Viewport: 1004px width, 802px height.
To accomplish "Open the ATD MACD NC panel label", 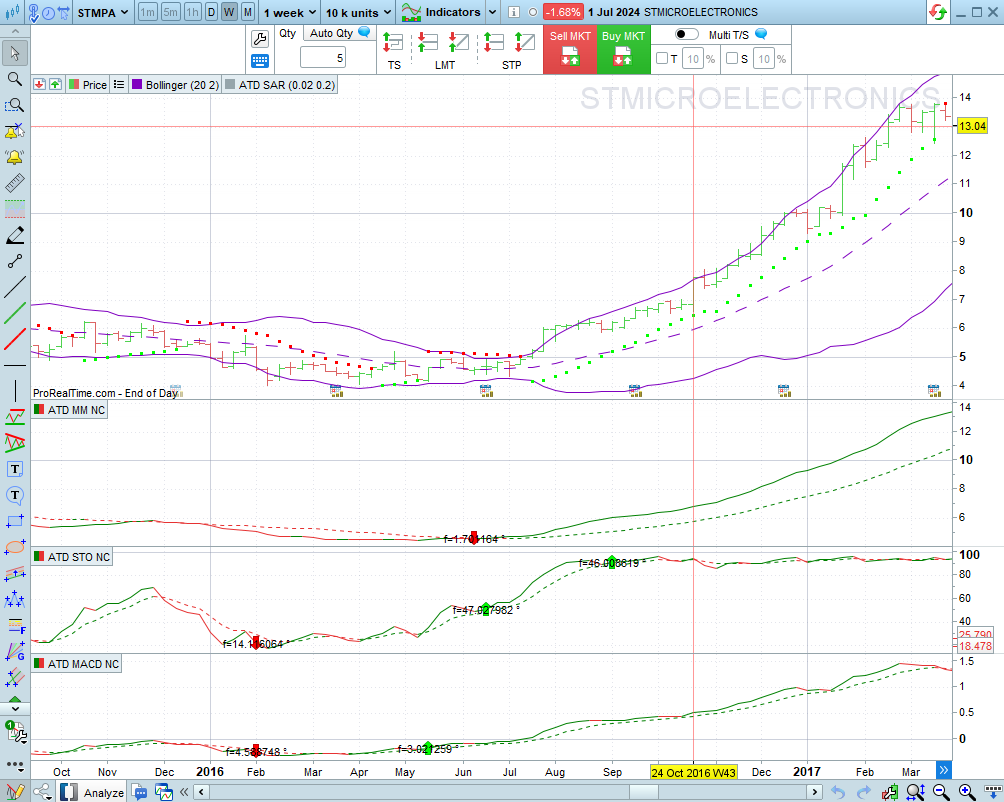I will pos(77,664).
